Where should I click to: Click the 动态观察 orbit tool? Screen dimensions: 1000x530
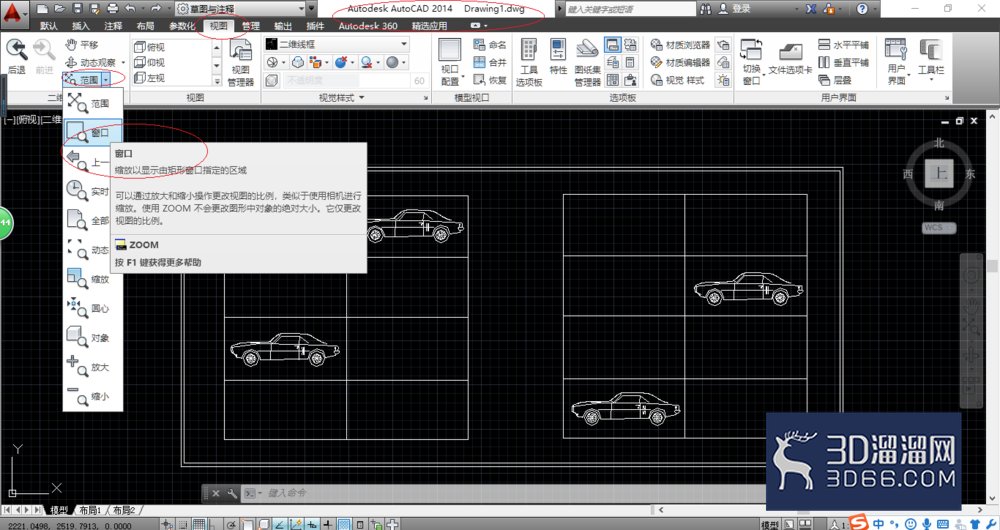click(x=91, y=63)
